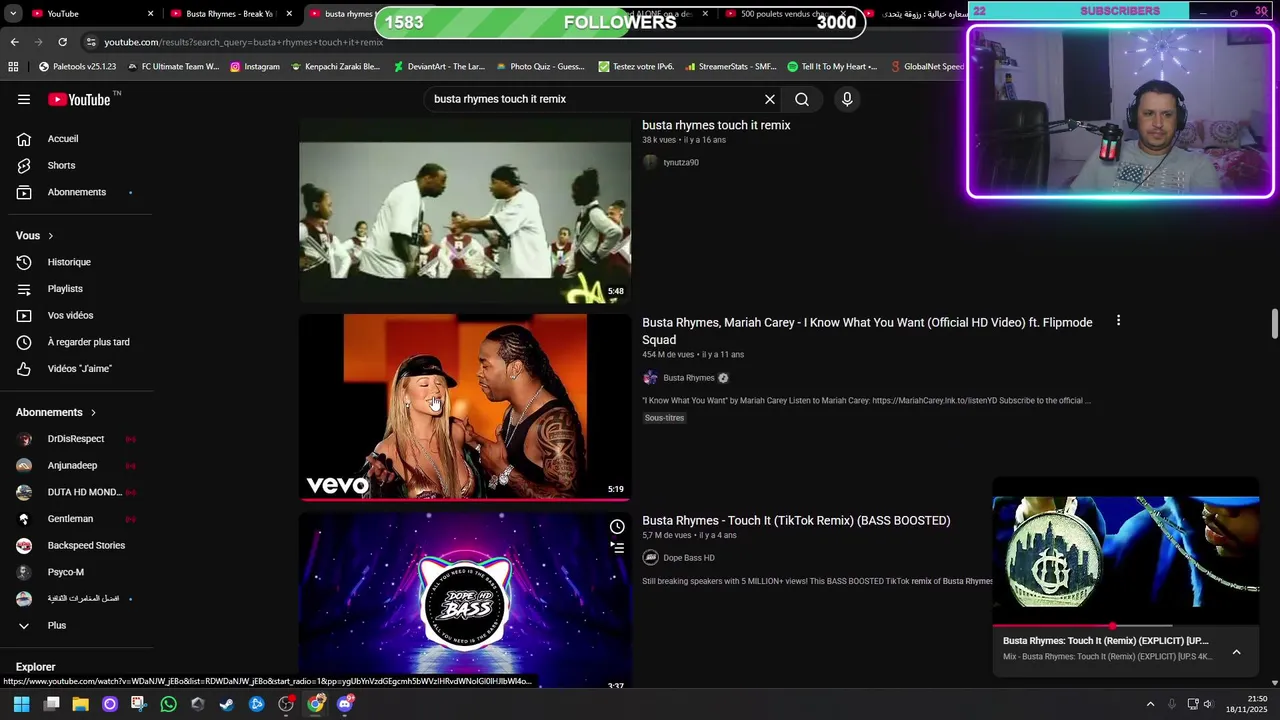
Task: Open title I Know What You Want
Action: pyautogui.click(x=867, y=331)
